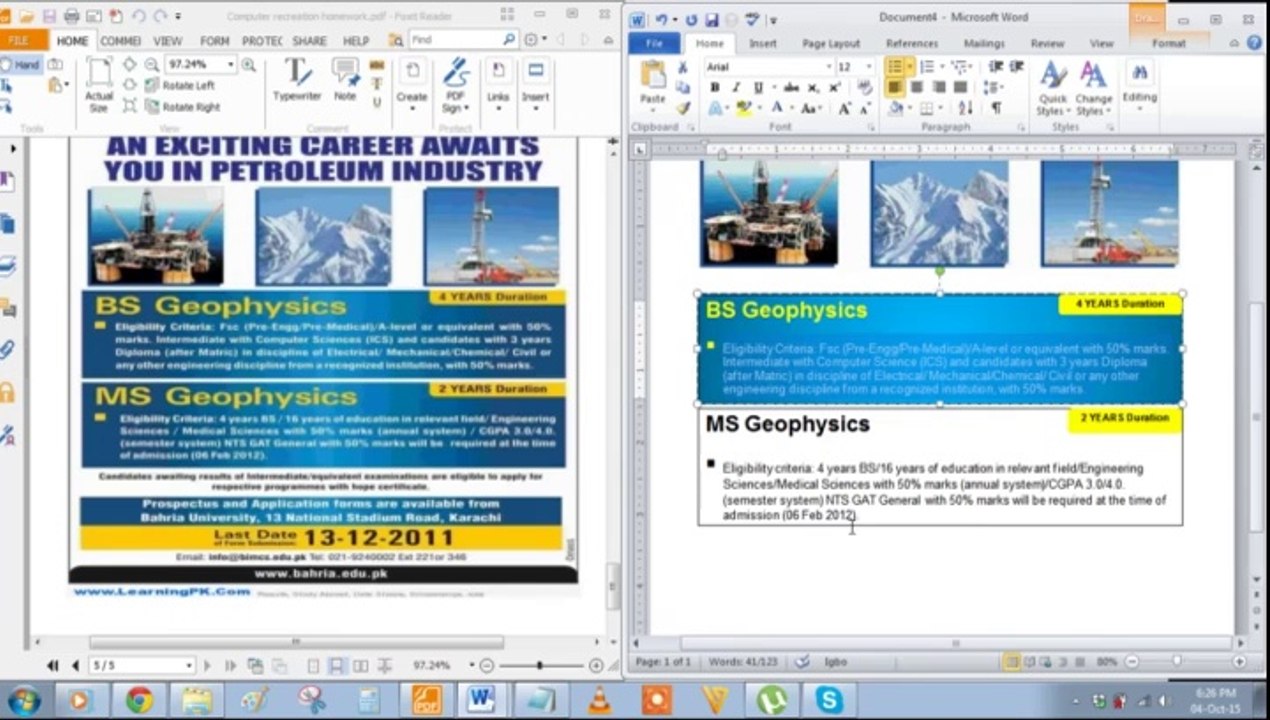Open the Numbering list dropdown in Word
Screen dimensions: 1270x720
944,66
